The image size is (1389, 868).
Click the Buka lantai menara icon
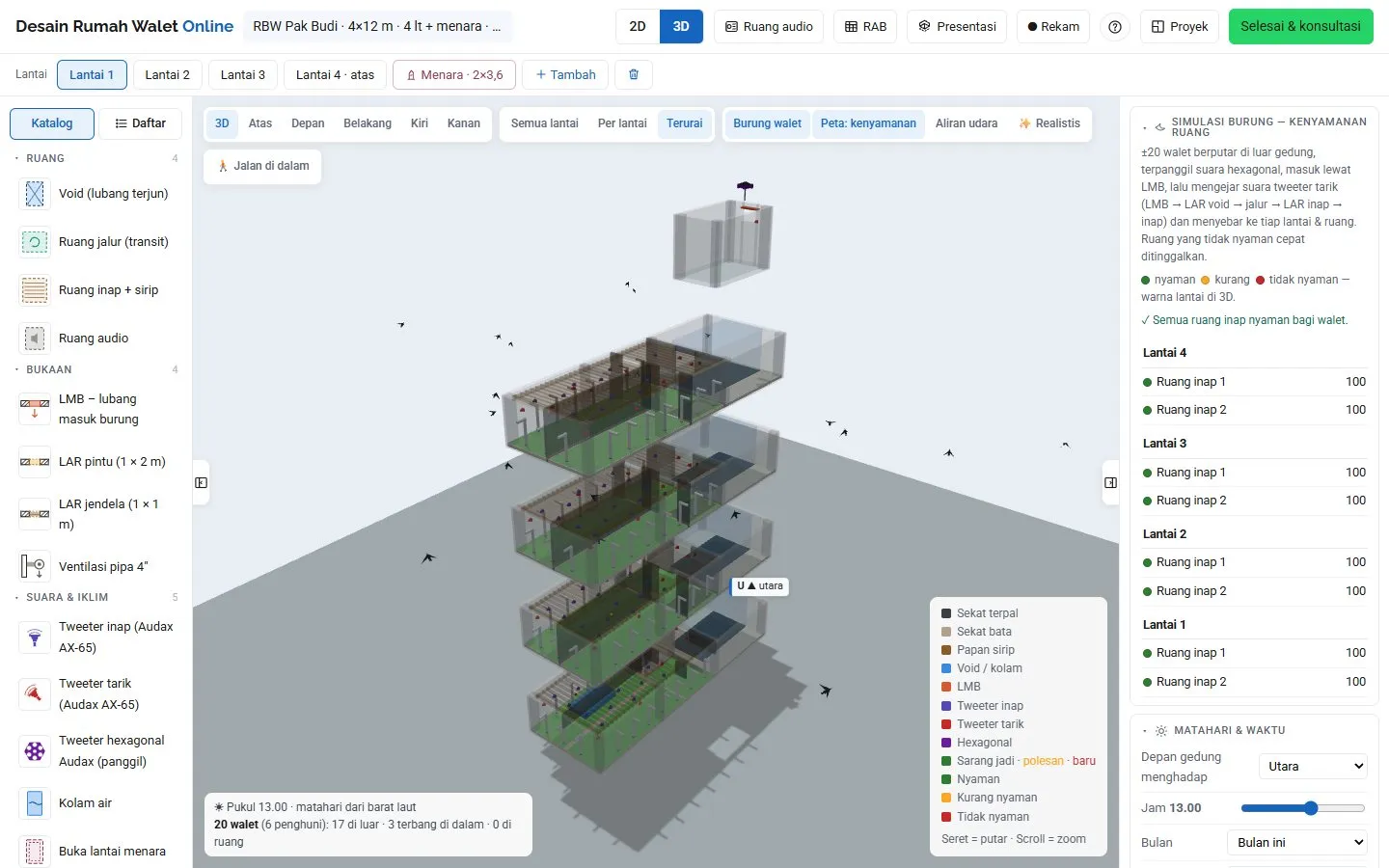click(35, 852)
